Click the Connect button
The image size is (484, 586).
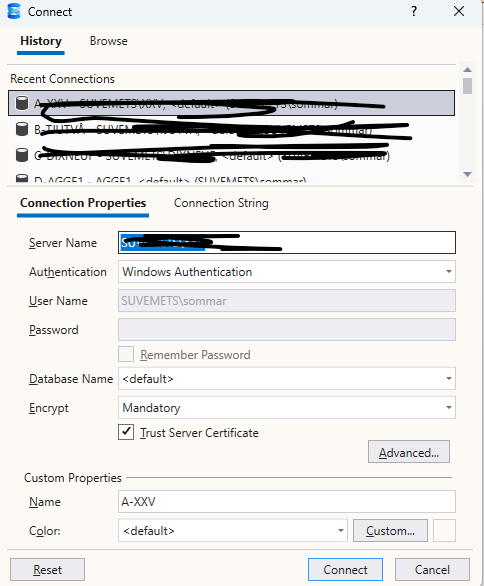click(345, 570)
